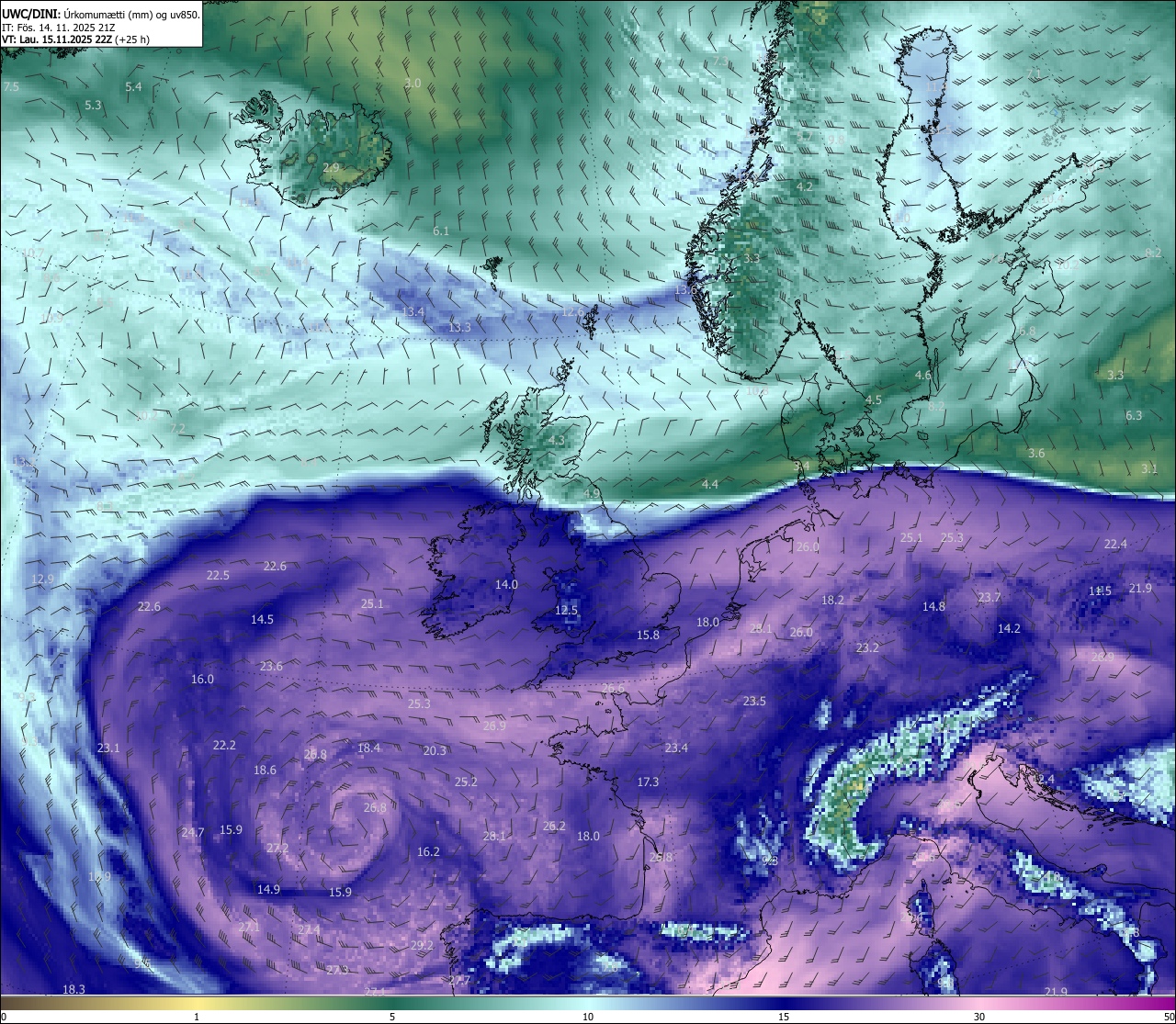Click the value 18.4 on the map
The image size is (1176, 1024).
368,748
